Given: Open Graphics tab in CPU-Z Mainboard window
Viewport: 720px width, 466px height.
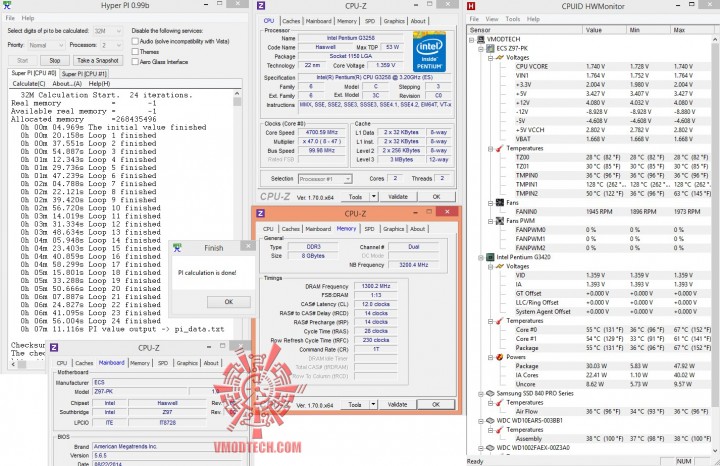Looking at the screenshot, I should coord(187,363).
